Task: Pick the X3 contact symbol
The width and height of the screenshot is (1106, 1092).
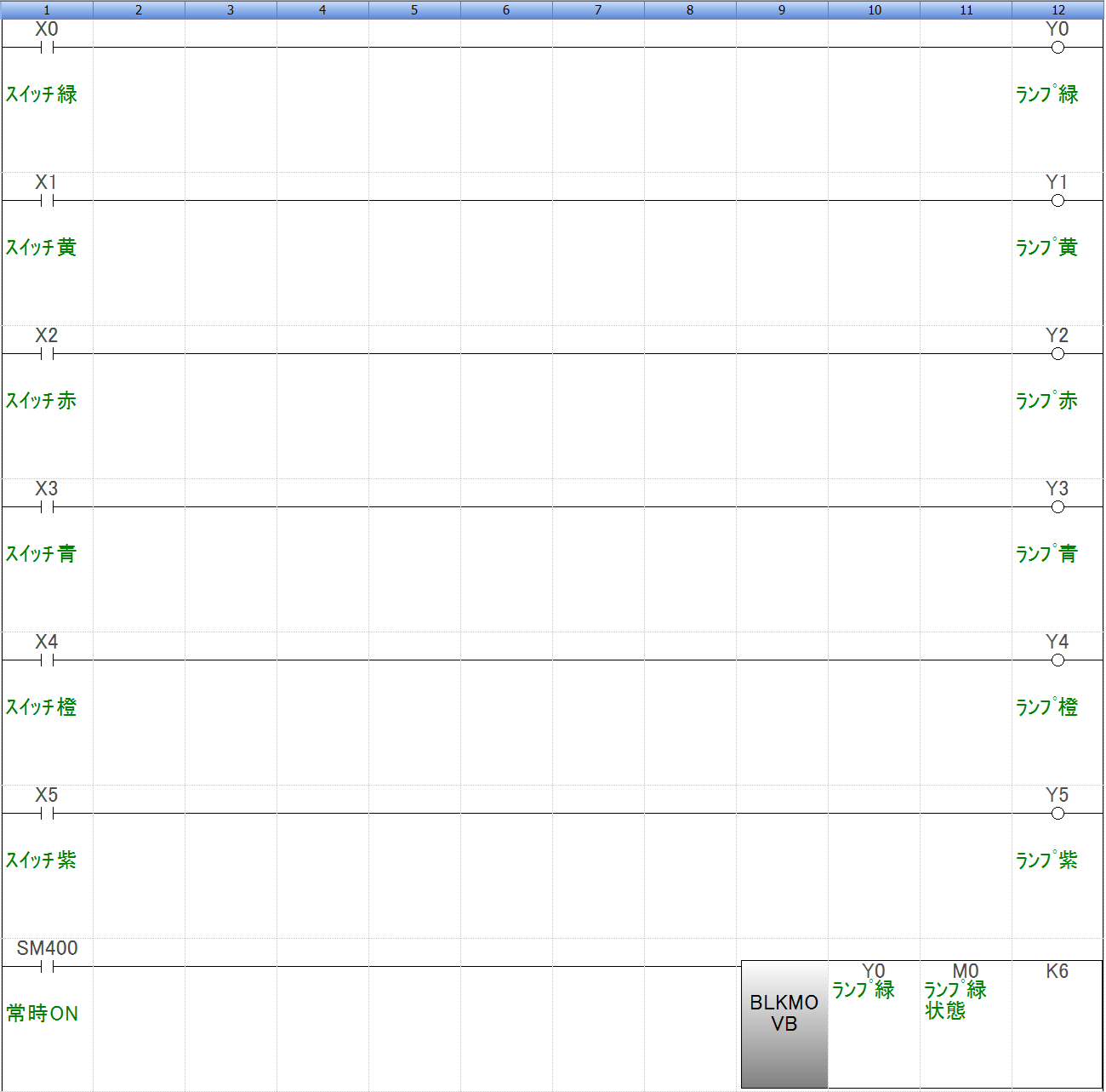Action: (47, 507)
